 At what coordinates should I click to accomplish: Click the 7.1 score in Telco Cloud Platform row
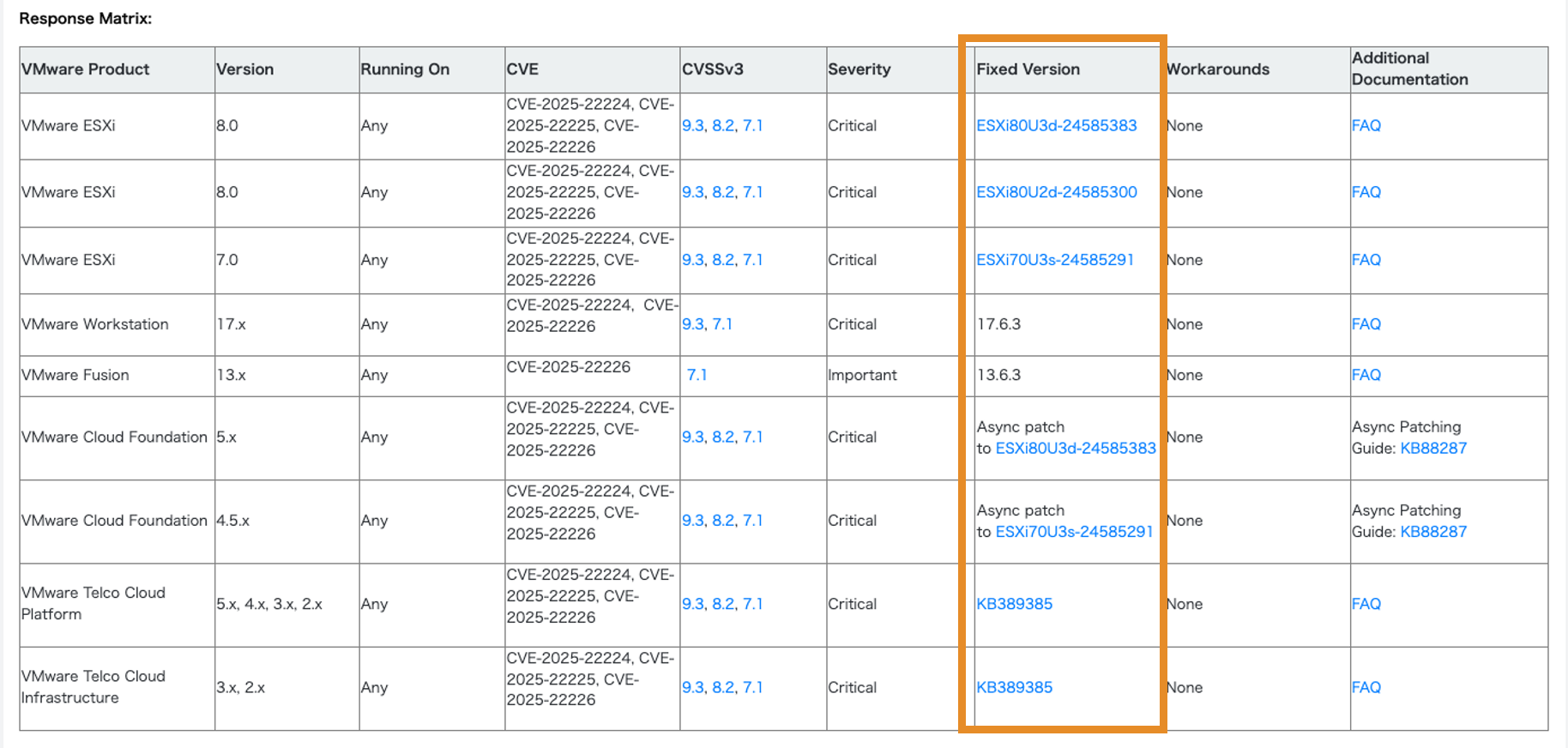tap(752, 604)
